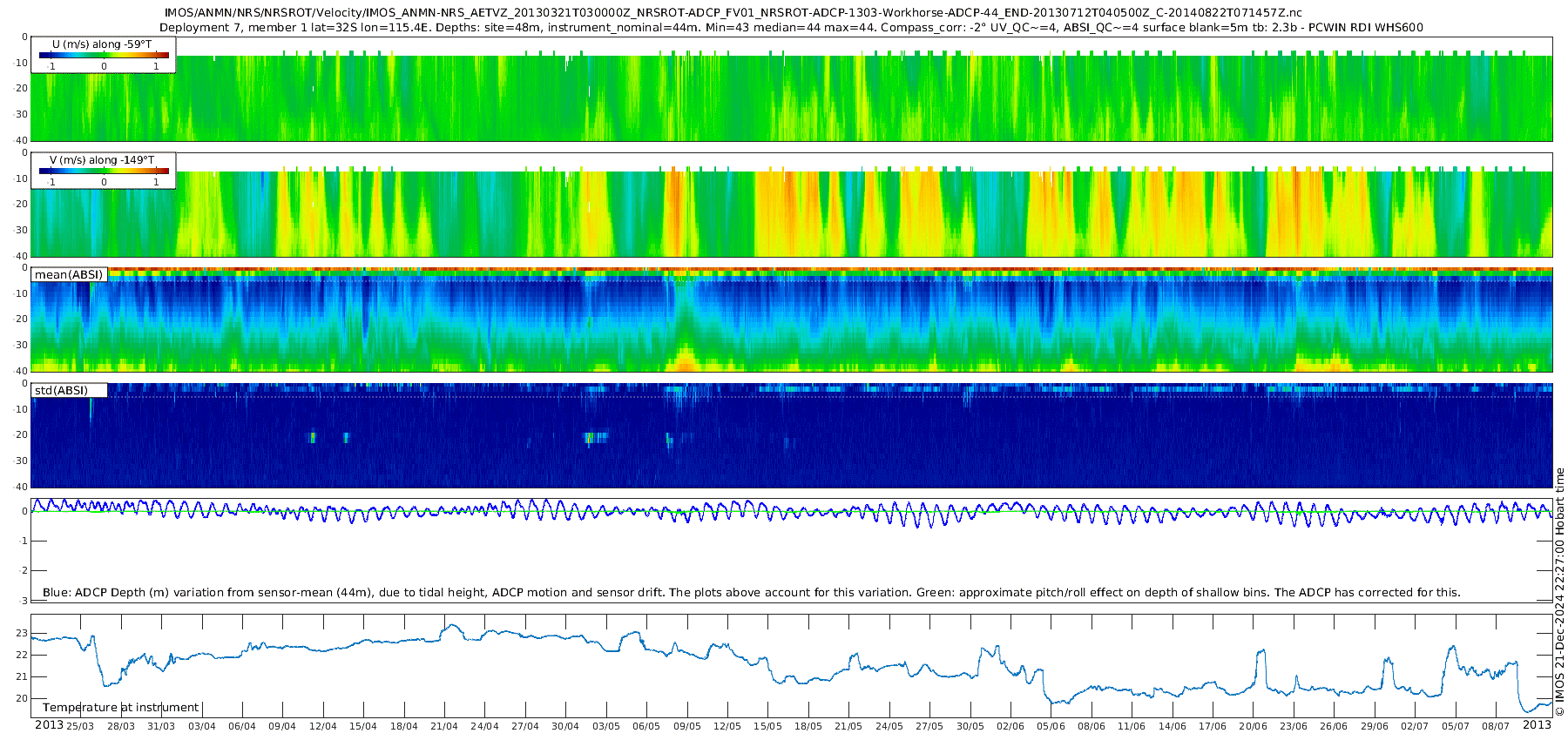The image size is (1568, 740).
Task: Select the 'V (m/s) along -149°T' legend title
Action: (x=102, y=159)
